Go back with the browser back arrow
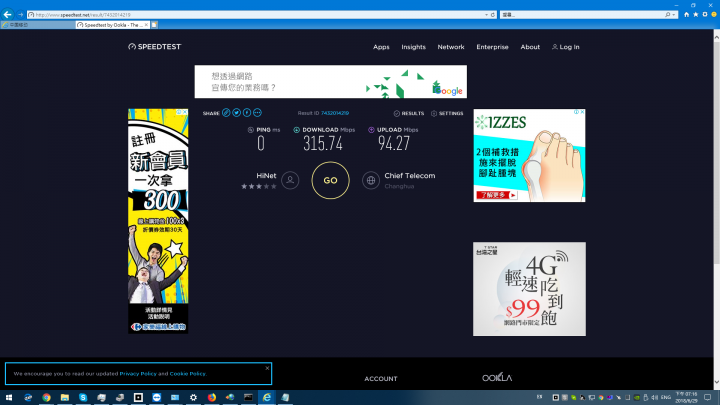 pyautogui.click(x=7, y=15)
